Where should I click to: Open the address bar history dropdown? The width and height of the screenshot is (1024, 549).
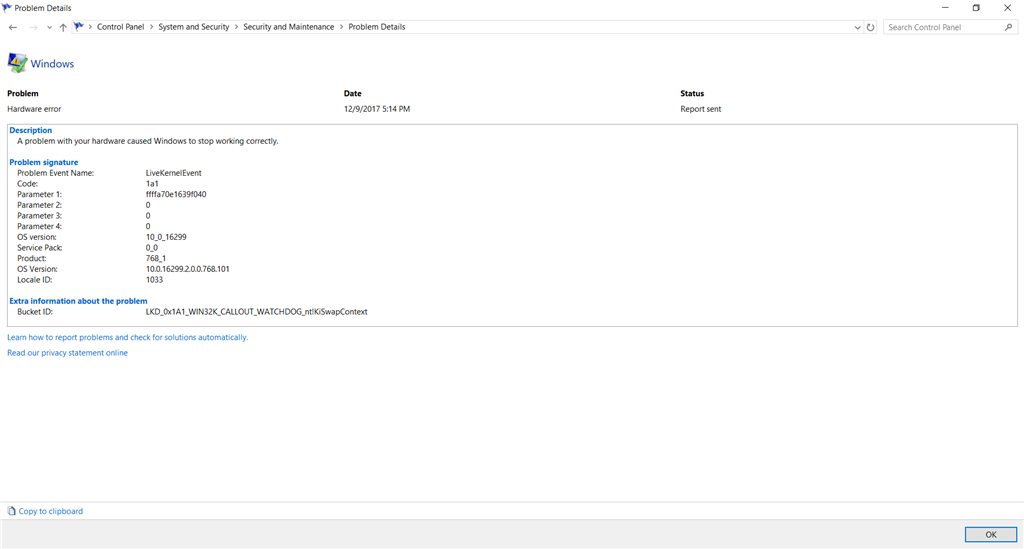[857, 27]
